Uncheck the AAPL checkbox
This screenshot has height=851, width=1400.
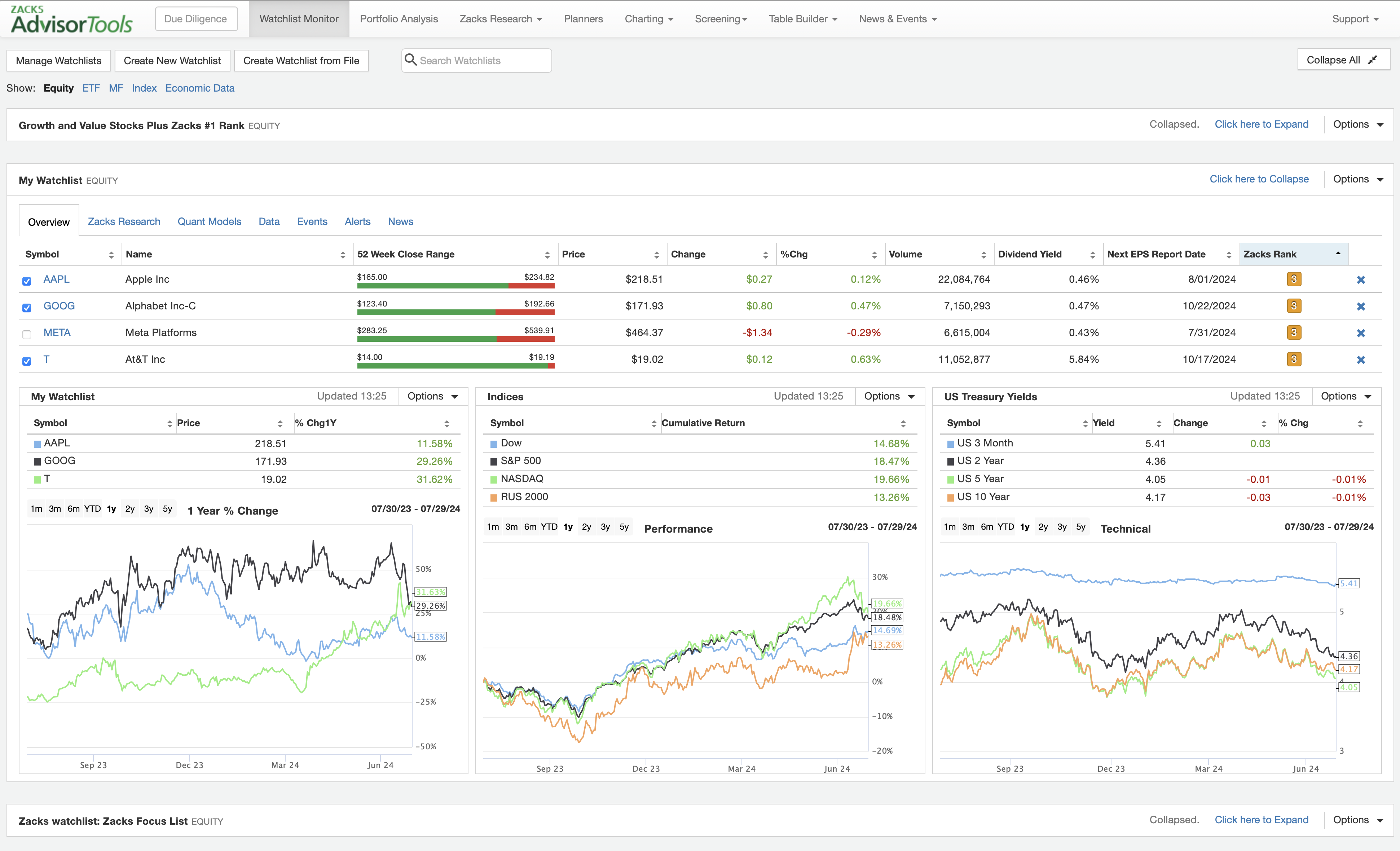tap(27, 281)
